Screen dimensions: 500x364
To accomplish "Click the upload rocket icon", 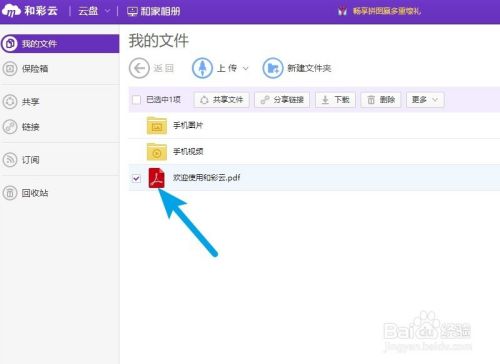I will (x=202, y=68).
